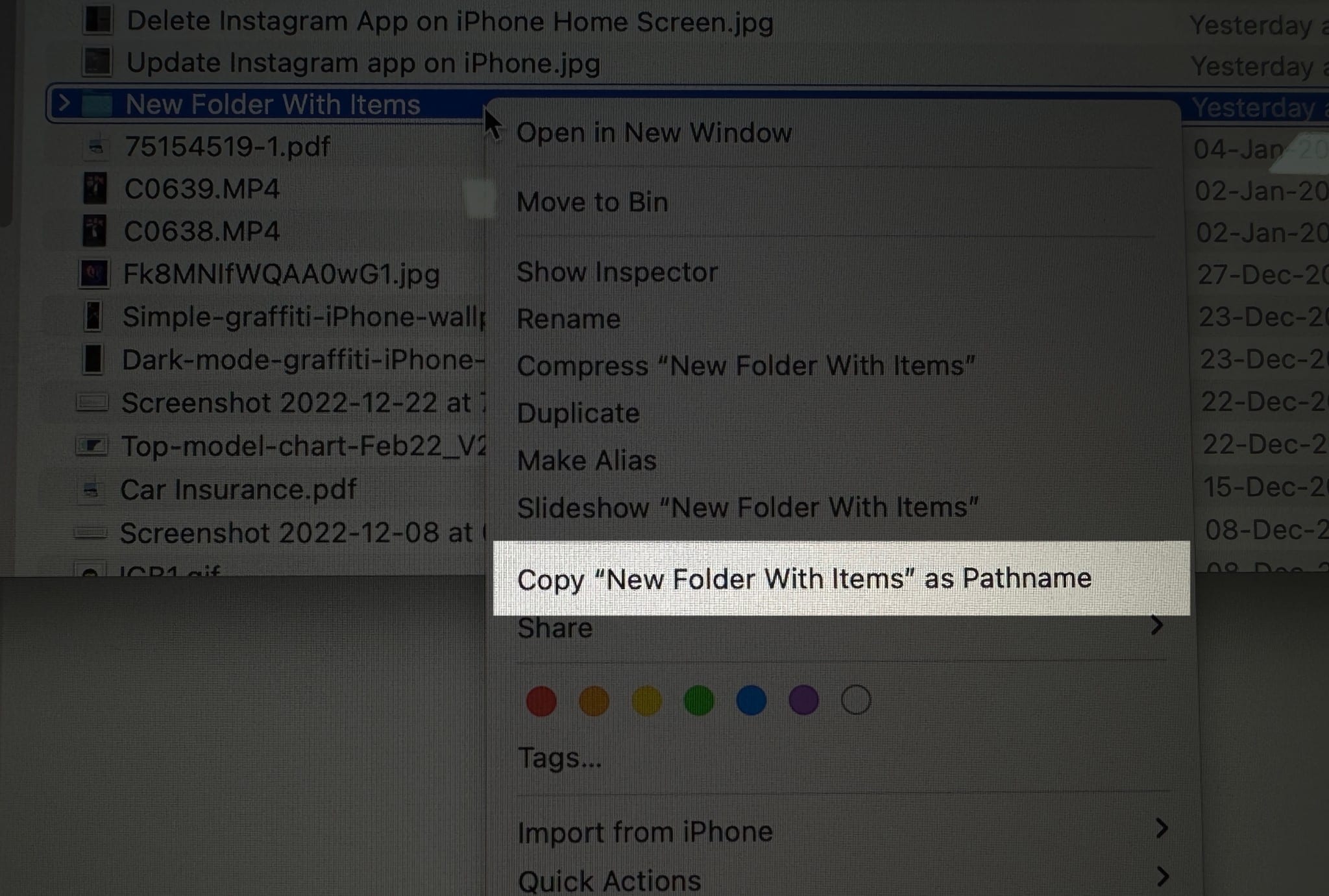Choose Copy "New Folder With Items" as Pathname
Viewport: 1329px width, 896px height.
click(842, 578)
